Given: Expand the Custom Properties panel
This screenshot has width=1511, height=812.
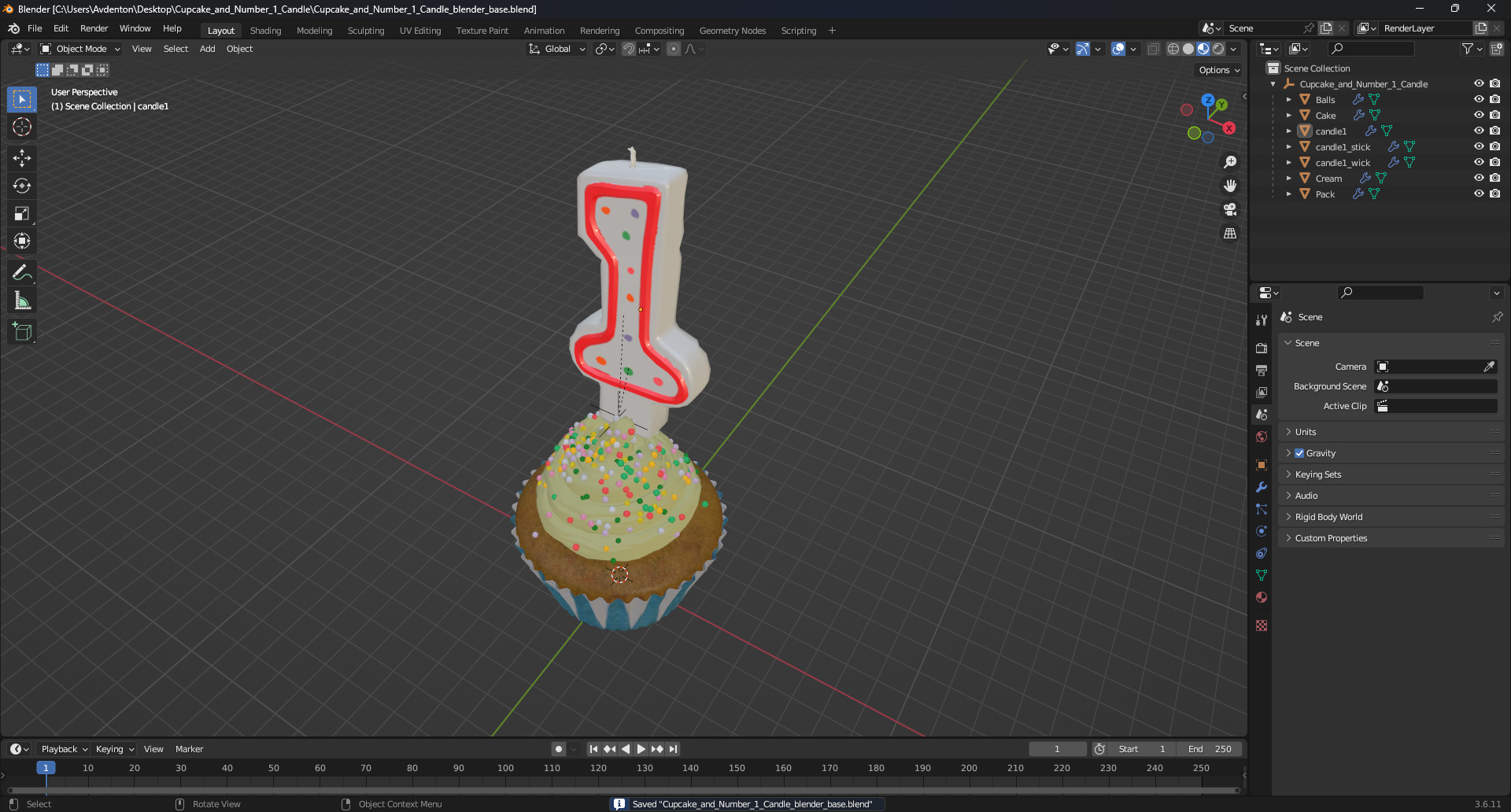Looking at the screenshot, I should [x=1391, y=538].
